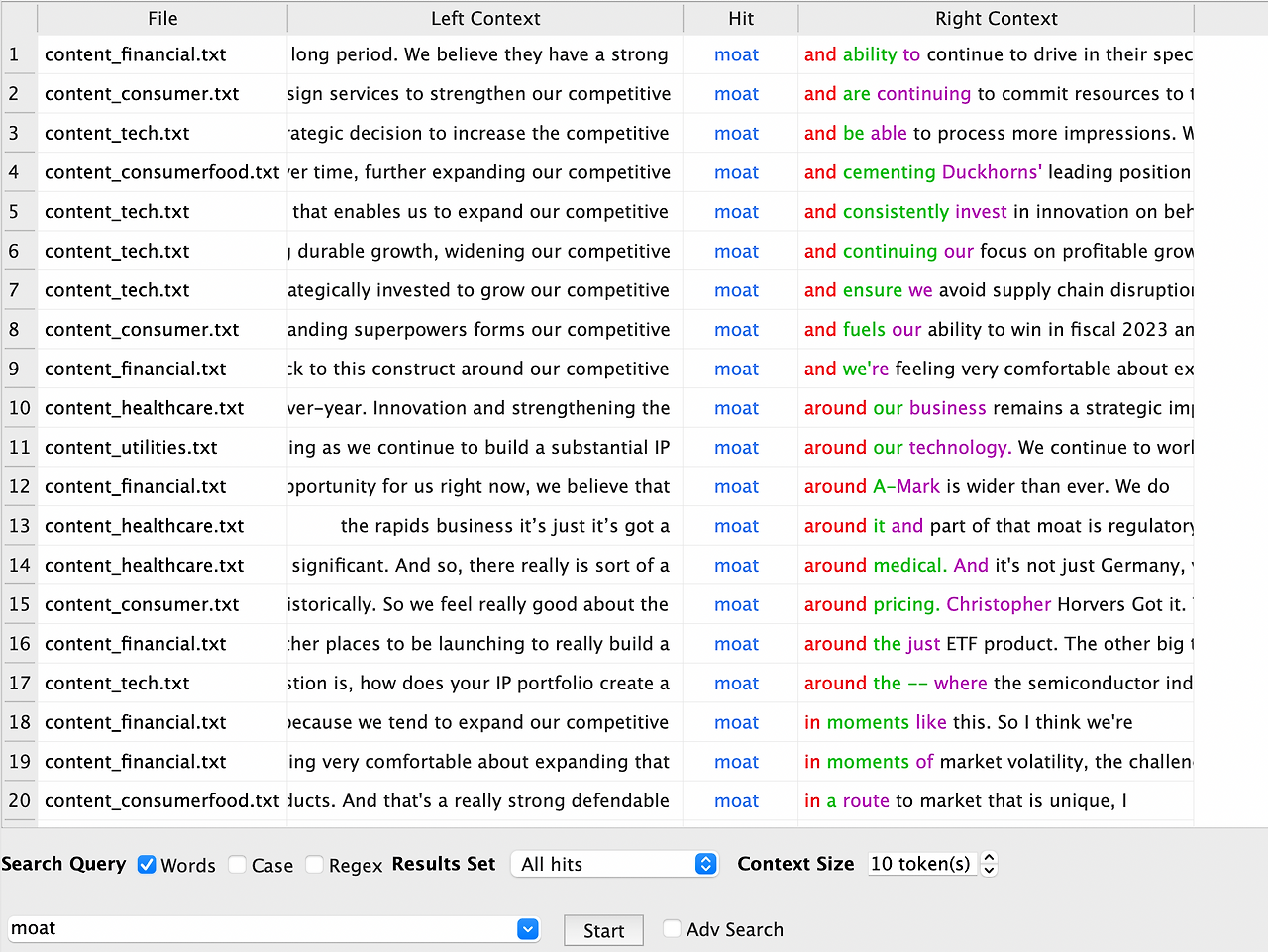The image size is (1268, 952).
Task: Select row number 12
Action: tap(19, 487)
